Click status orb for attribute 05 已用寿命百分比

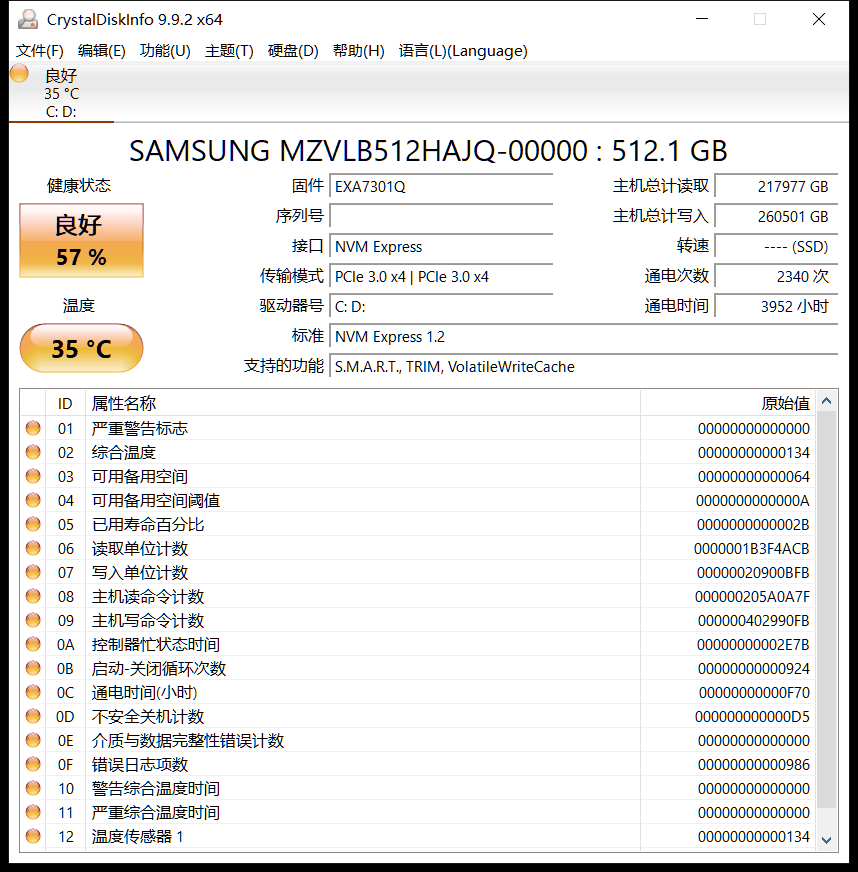pyautogui.click(x=33, y=524)
